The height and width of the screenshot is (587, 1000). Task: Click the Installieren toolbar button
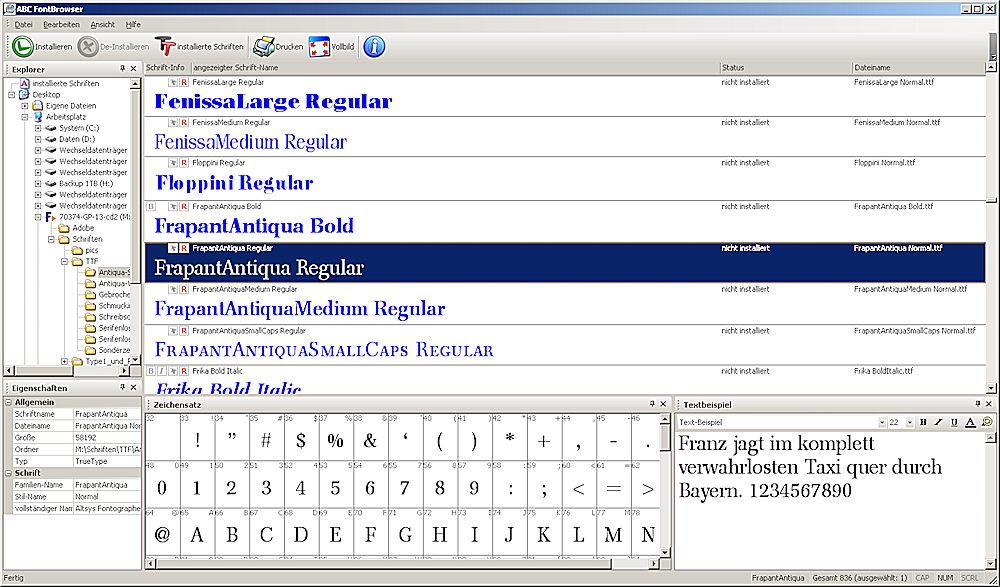[x=42, y=46]
